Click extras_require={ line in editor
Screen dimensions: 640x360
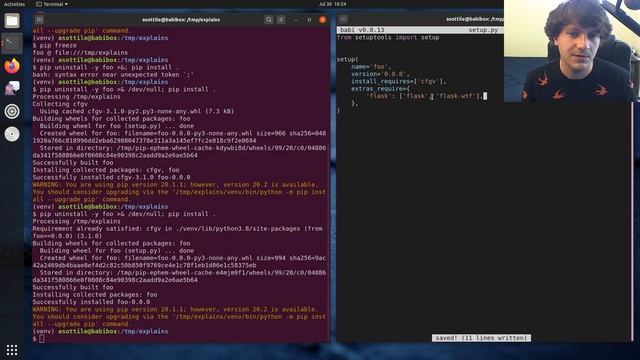(380, 89)
